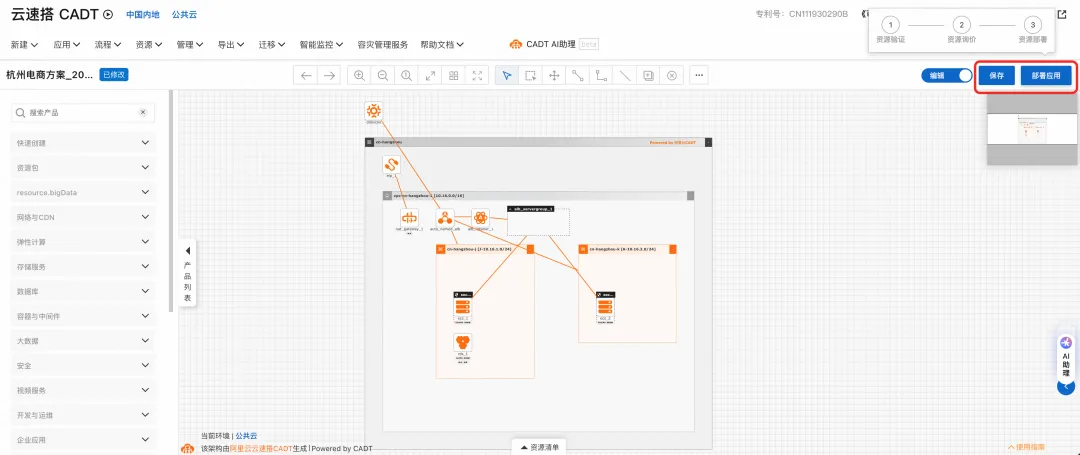
Task: Expand the 开发与运维 category
Action: click(x=83, y=415)
